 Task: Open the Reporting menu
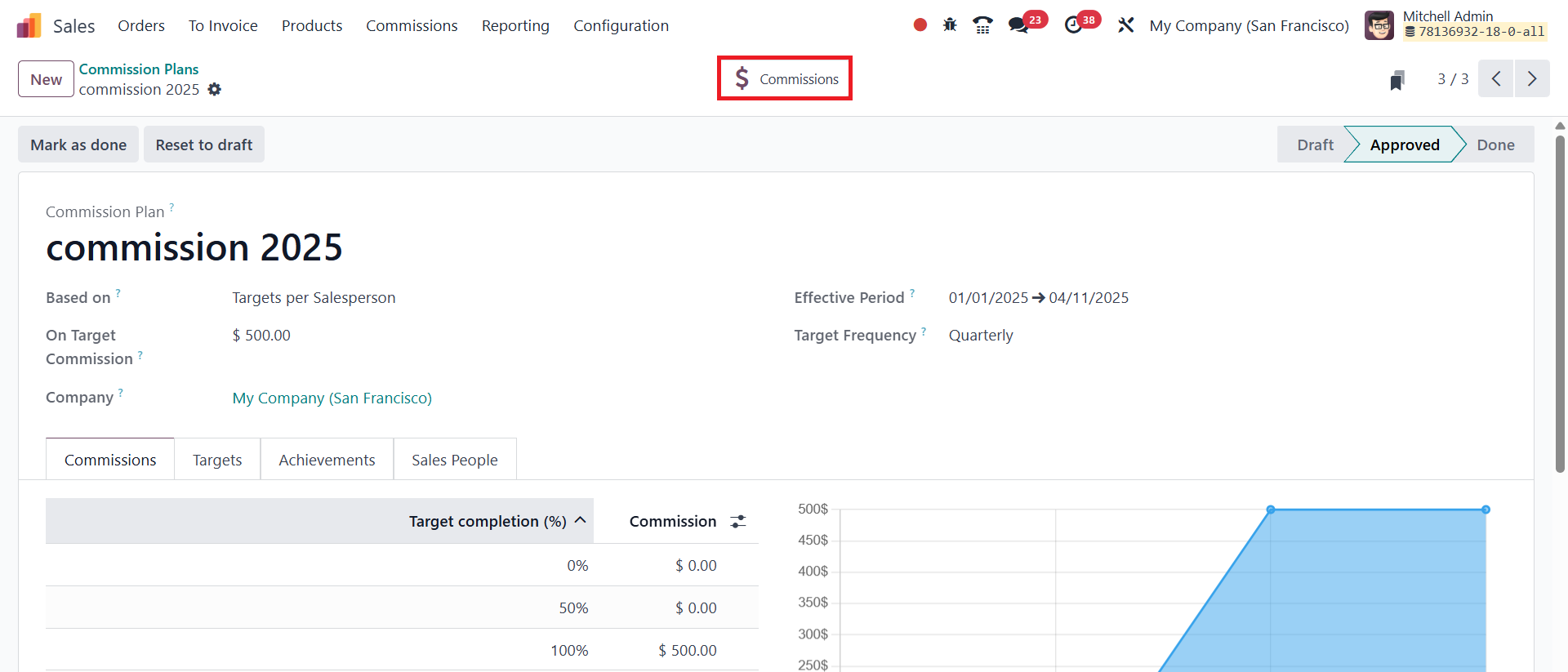pos(515,26)
